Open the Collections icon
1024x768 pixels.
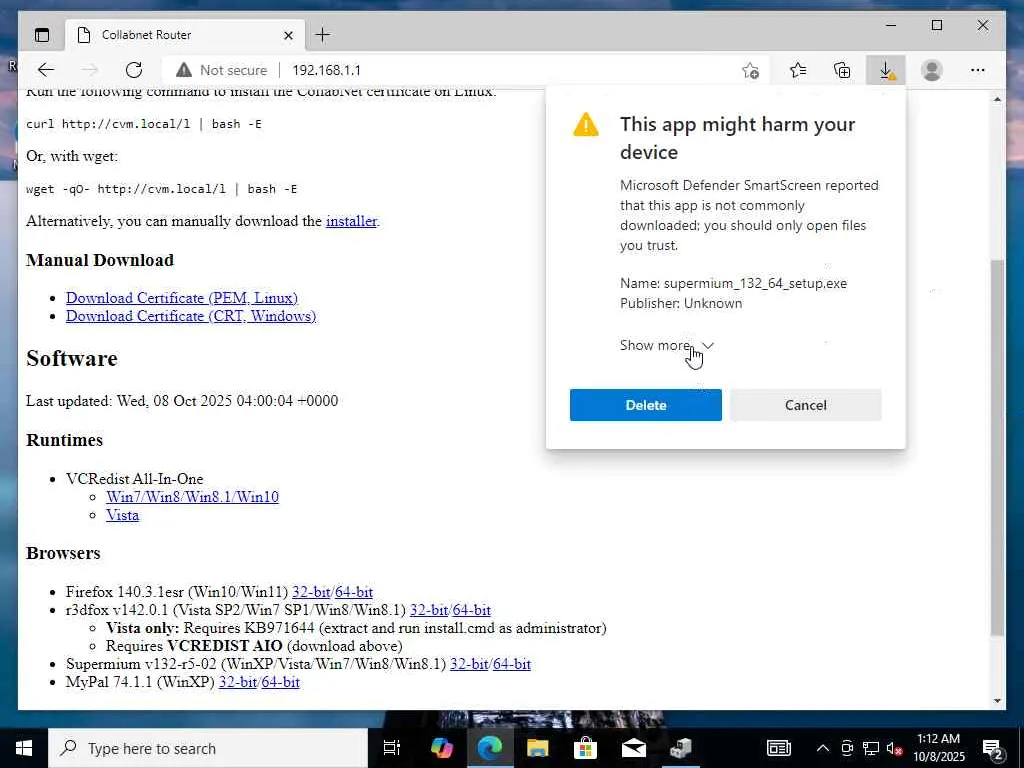842,70
